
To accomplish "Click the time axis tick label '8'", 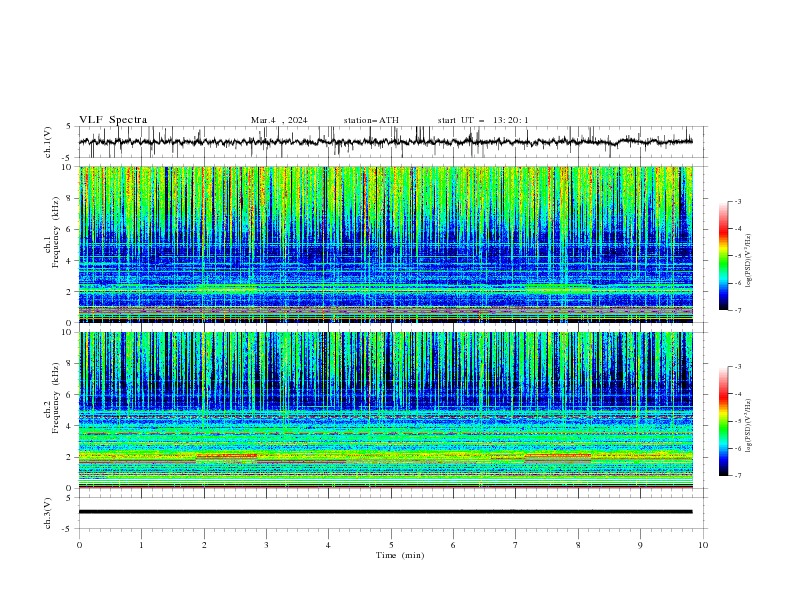I will coord(578,545).
